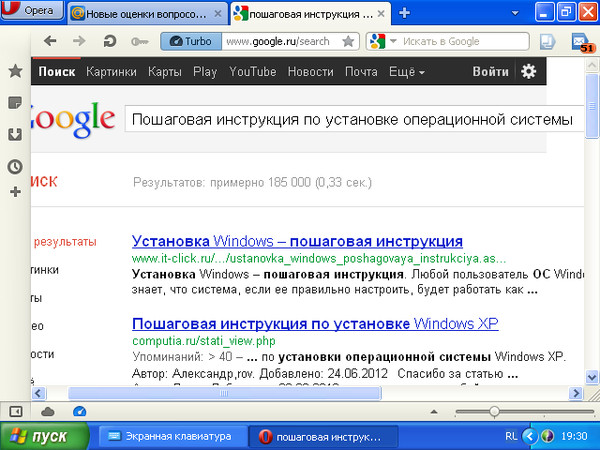The height and width of the screenshot is (450, 600).
Task: Open Картинки in Google top bar
Action: [111, 72]
